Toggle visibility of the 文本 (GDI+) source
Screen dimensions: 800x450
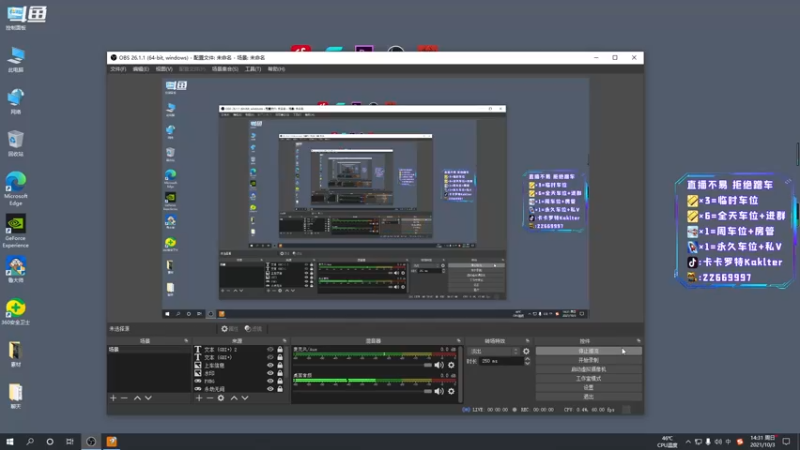pyautogui.click(x=270, y=357)
